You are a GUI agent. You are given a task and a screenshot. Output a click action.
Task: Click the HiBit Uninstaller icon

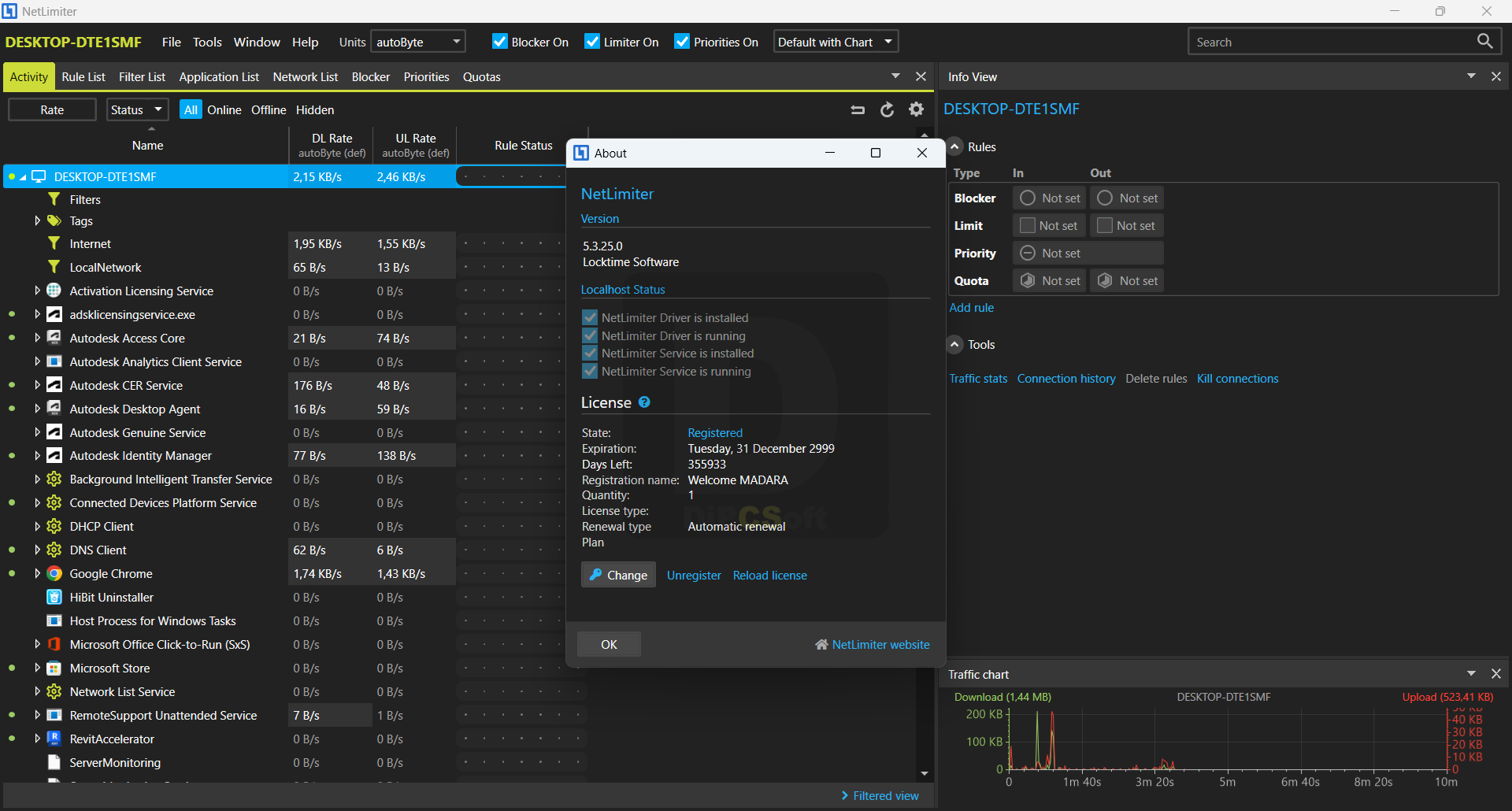tap(54, 597)
